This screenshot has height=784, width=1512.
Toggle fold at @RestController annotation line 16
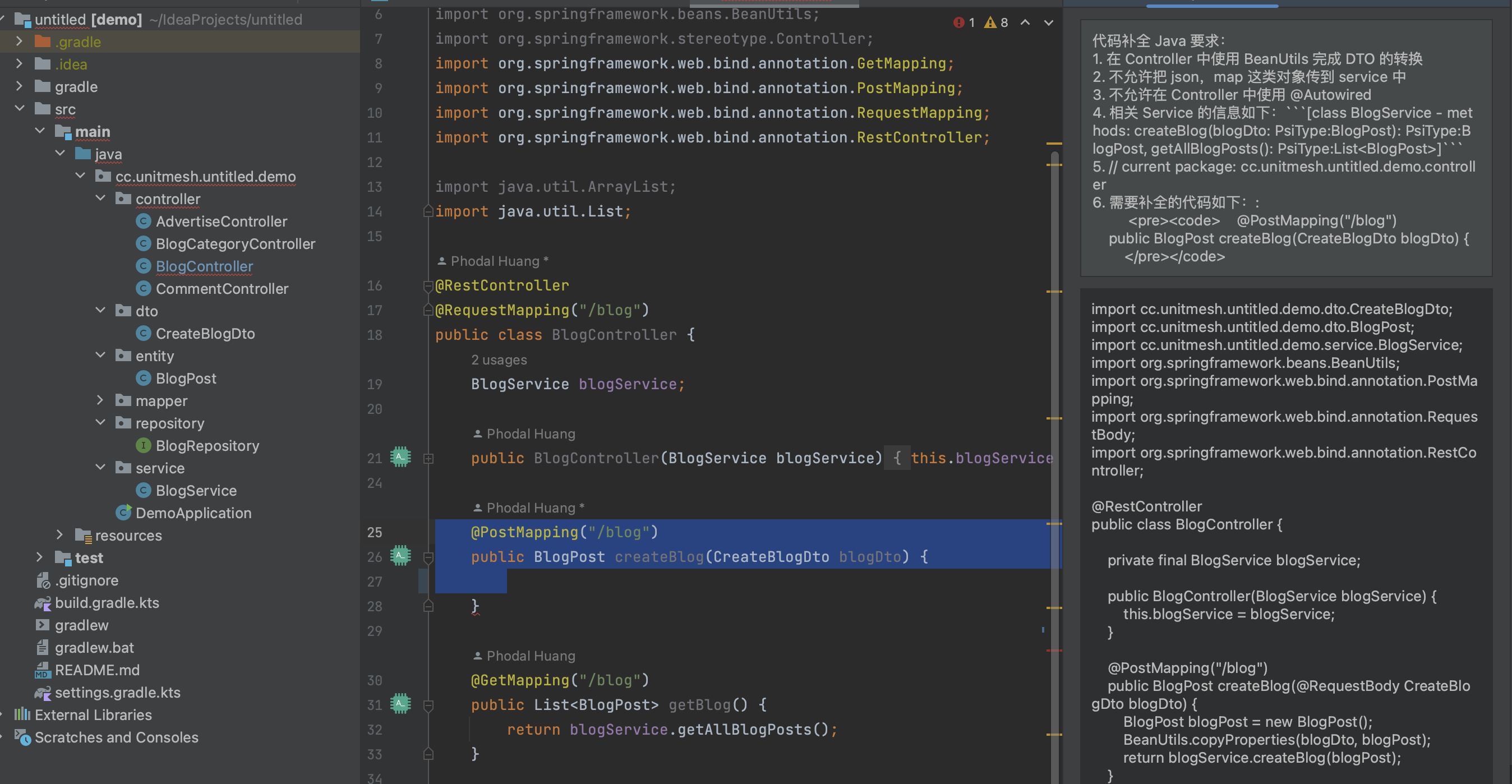pos(428,287)
